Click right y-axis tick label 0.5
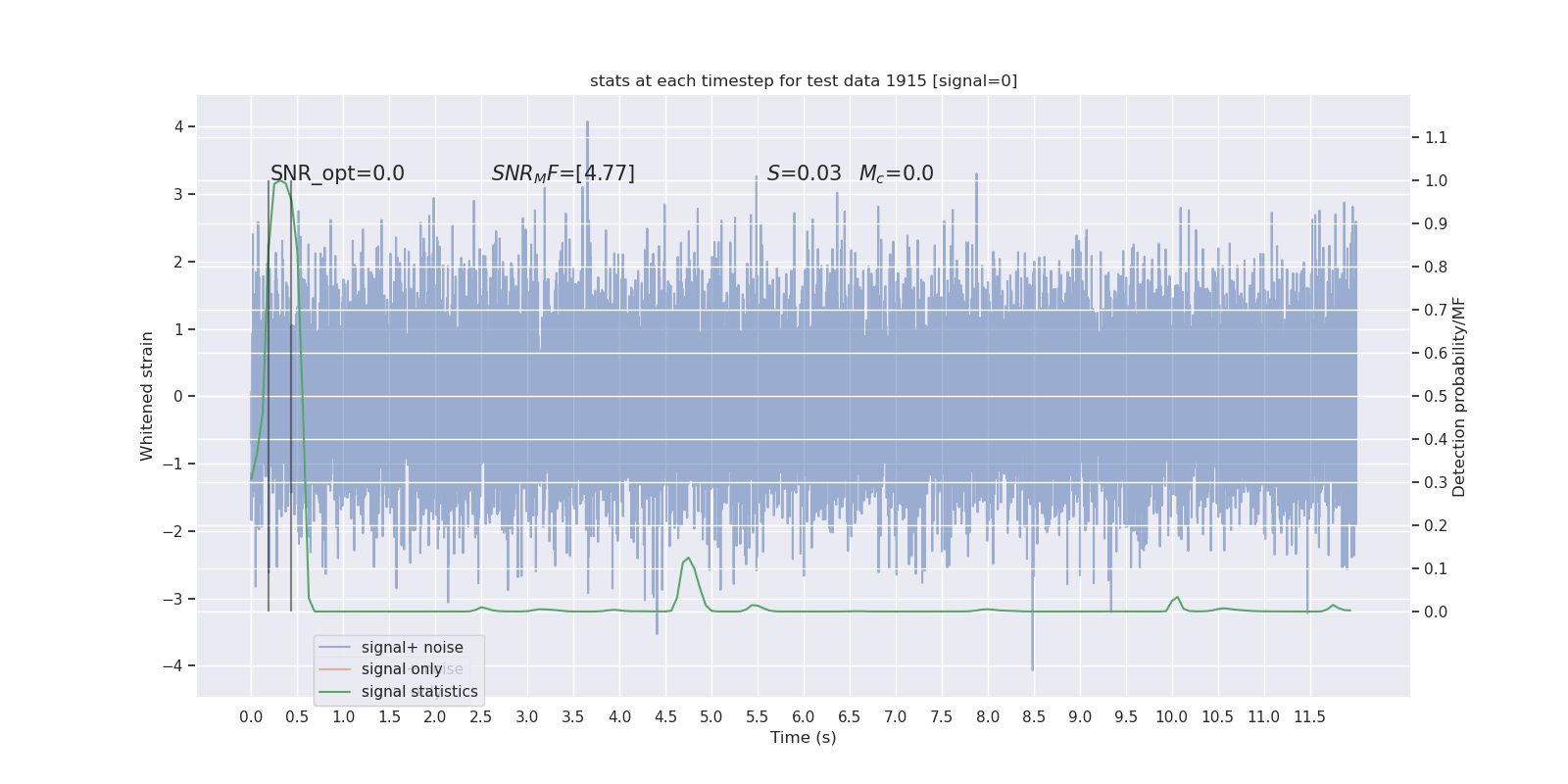The image size is (1568, 784). click(1436, 396)
